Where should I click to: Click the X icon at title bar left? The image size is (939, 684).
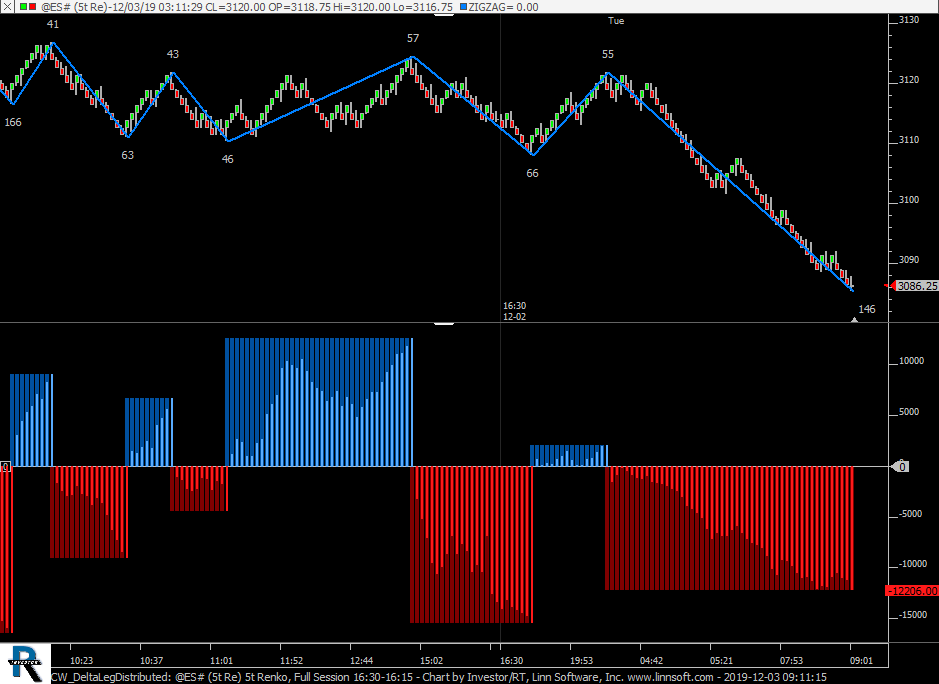(6, 7)
